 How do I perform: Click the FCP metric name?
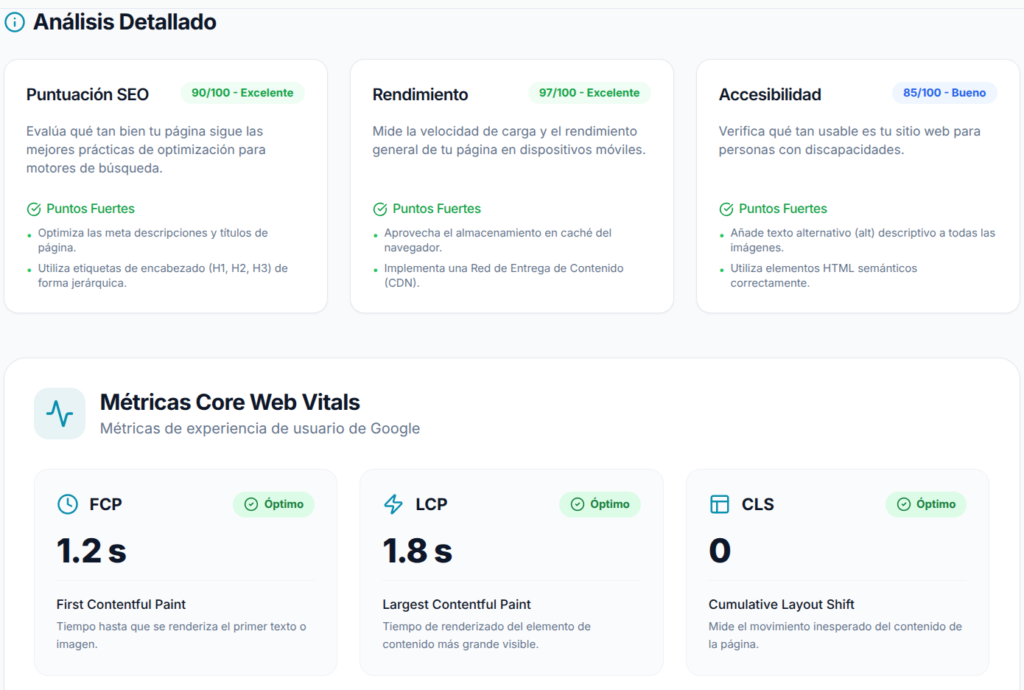(105, 505)
